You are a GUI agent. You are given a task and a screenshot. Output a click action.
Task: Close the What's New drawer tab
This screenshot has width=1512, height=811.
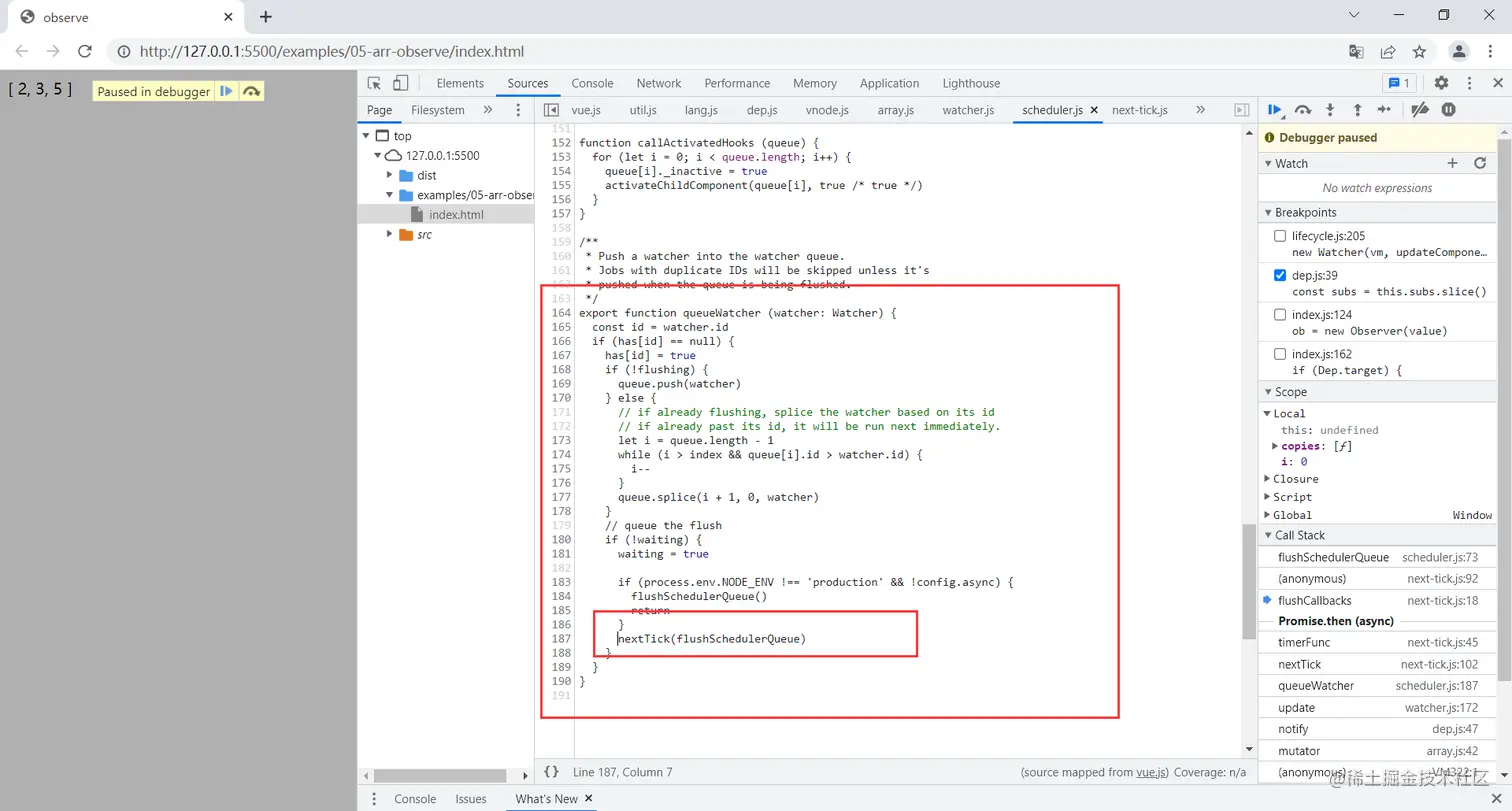[x=589, y=799]
